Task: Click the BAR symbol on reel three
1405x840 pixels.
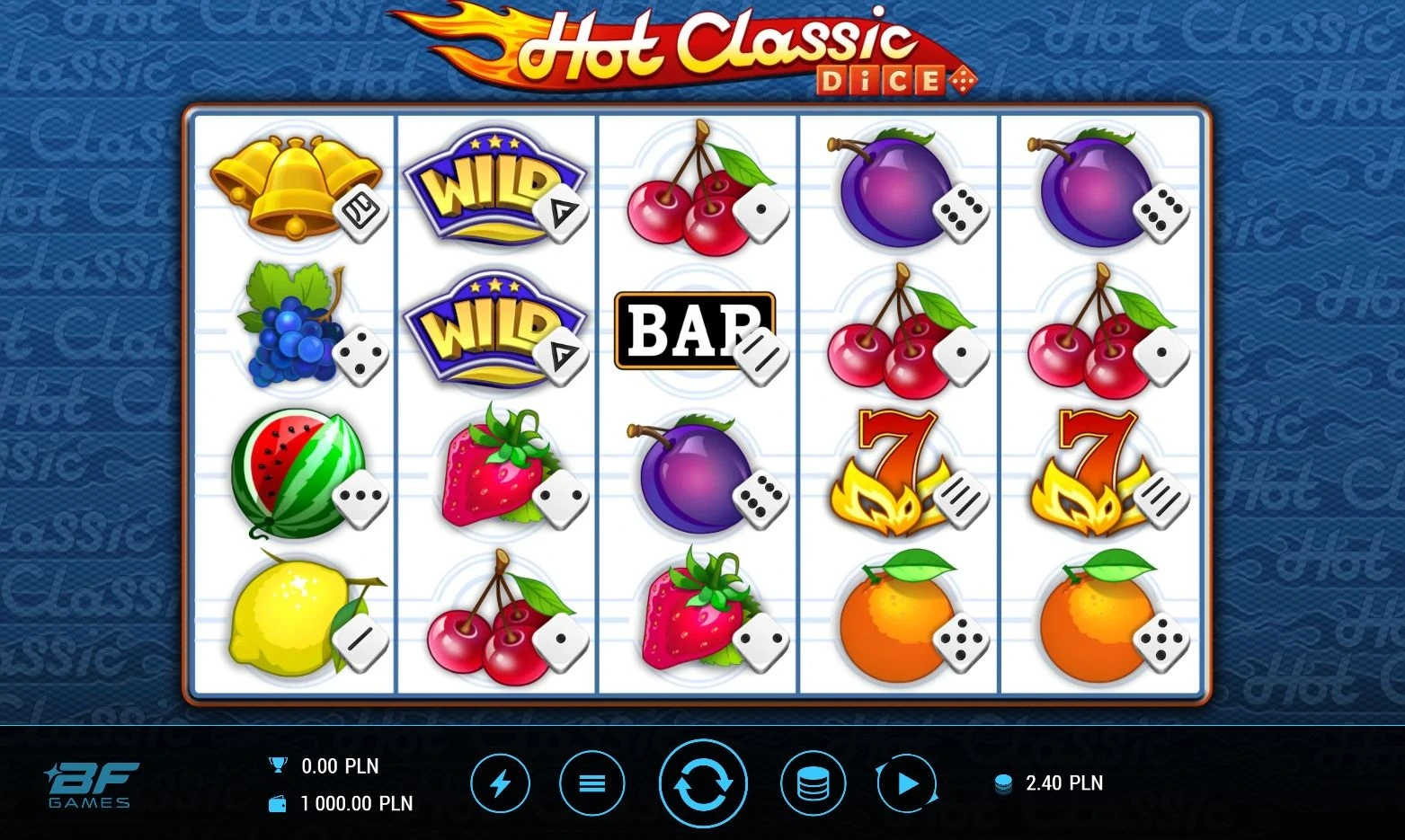Action: (694, 331)
